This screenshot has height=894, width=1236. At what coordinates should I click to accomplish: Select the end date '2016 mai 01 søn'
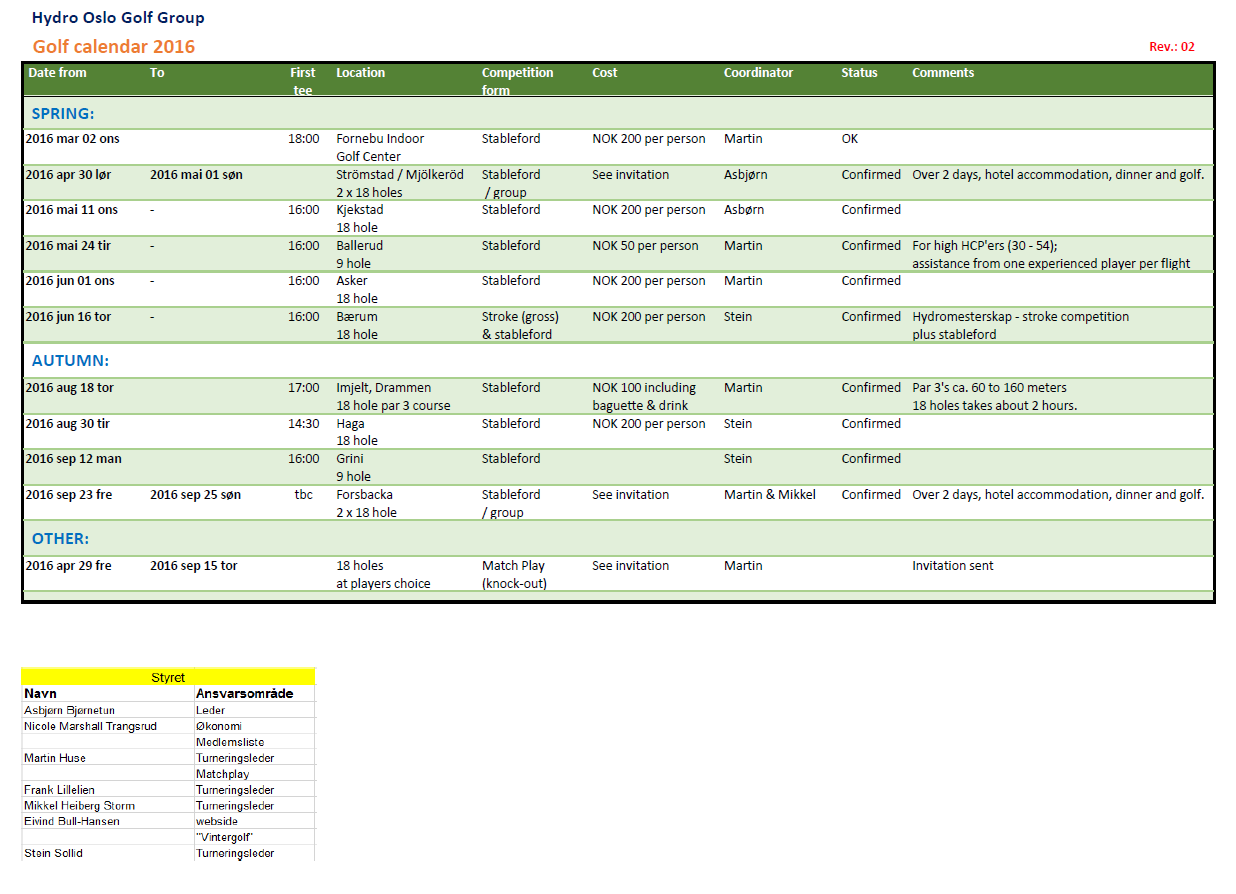click(196, 175)
